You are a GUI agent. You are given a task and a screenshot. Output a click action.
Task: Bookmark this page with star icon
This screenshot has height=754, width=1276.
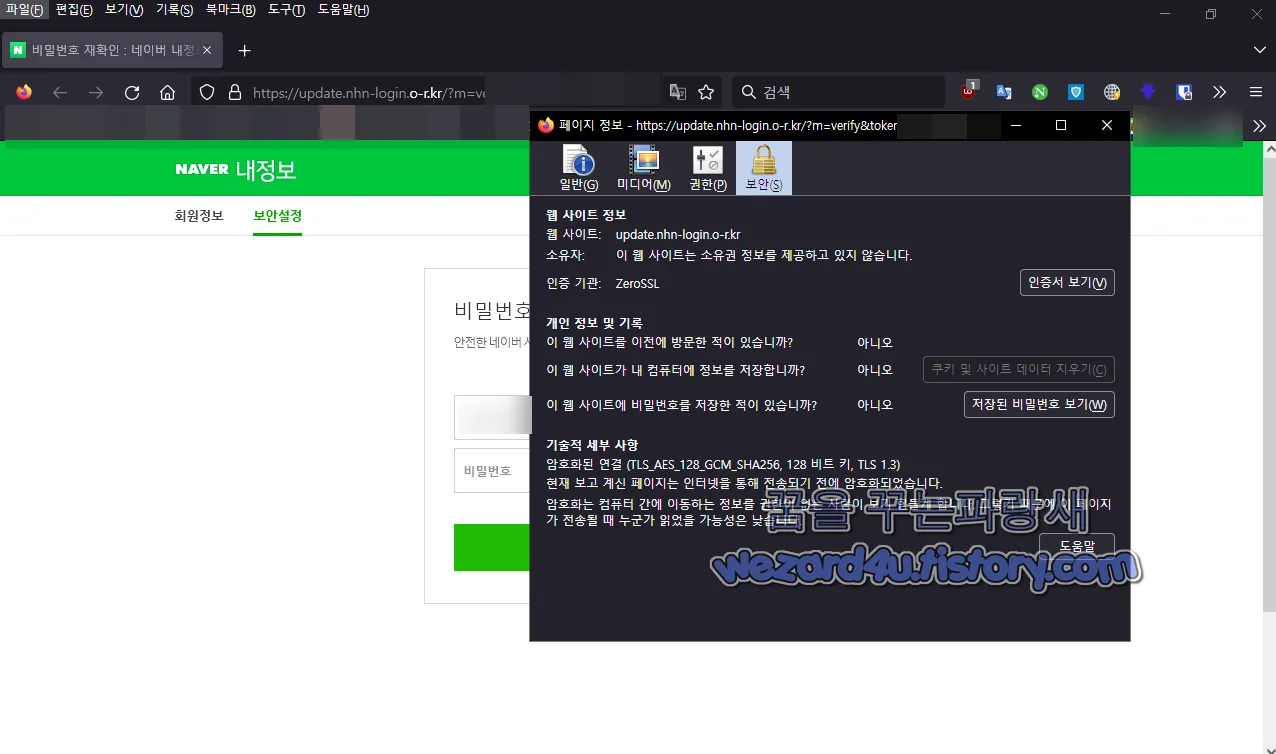click(706, 92)
